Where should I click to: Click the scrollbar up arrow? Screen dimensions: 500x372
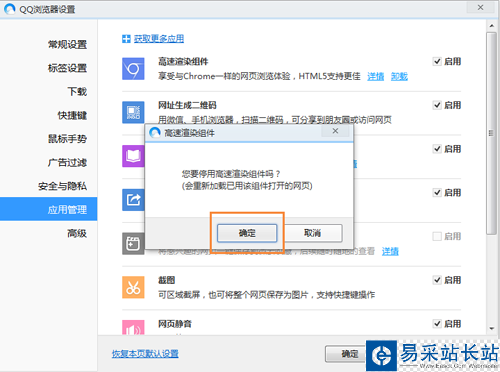pyautogui.click(x=491, y=26)
